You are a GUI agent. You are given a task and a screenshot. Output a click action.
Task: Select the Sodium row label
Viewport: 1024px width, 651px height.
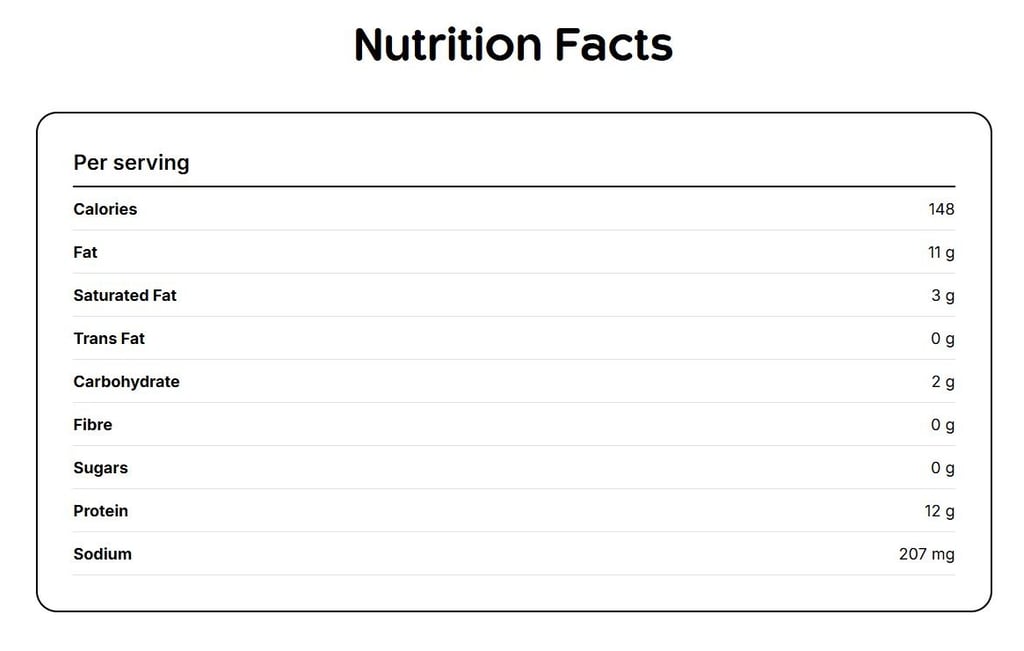point(103,554)
